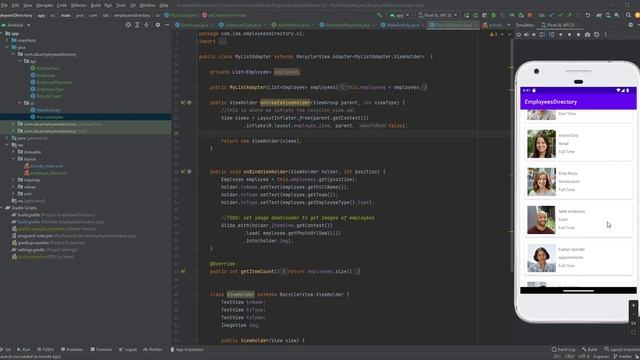Collapse the Gradle Scripts node
640x360 pixels.
[x=2, y=208]
